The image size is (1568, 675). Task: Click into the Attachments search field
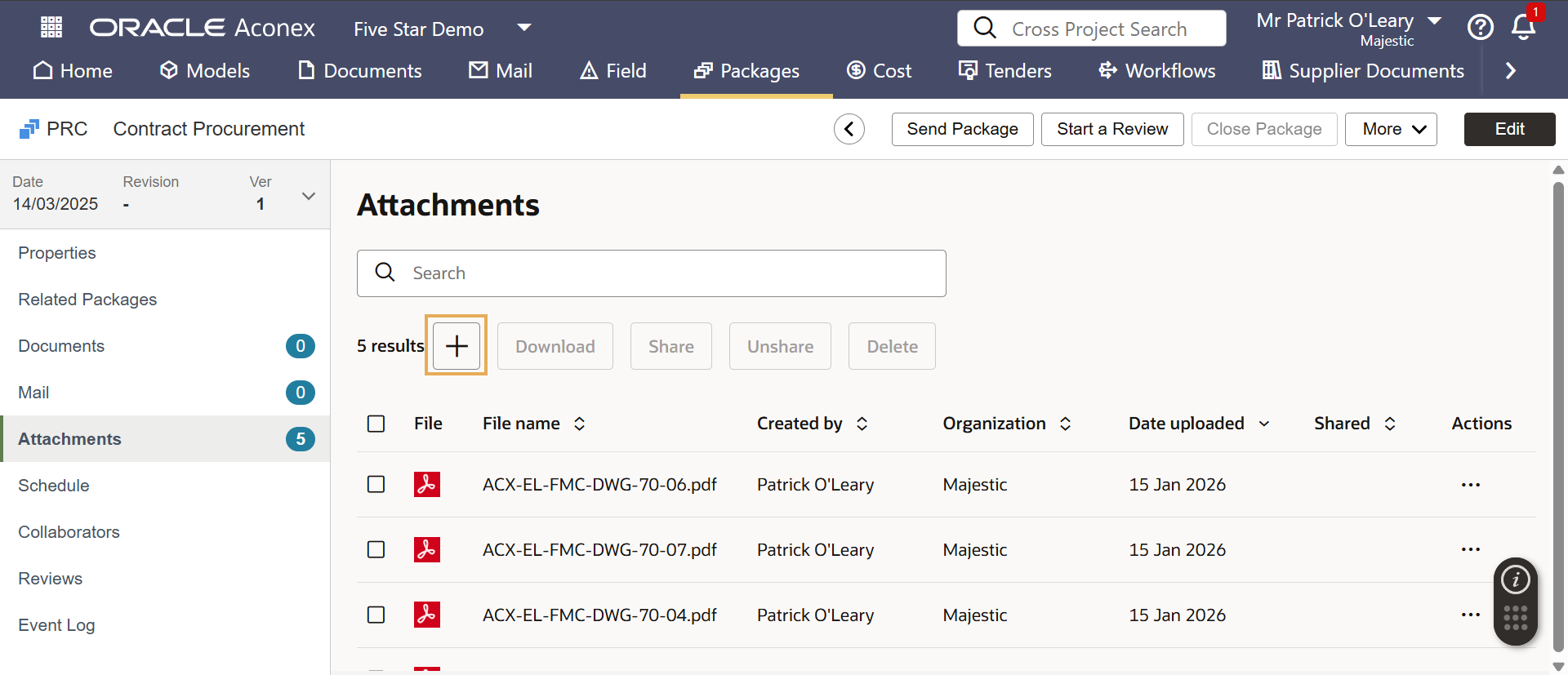click(652, 273)
